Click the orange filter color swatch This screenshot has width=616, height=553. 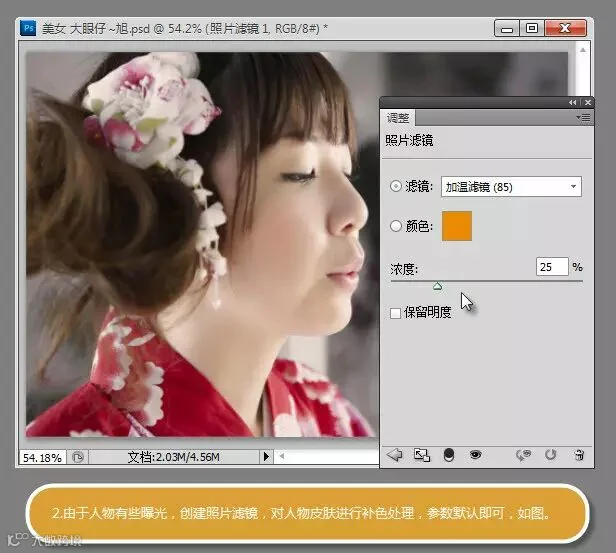click(457, 226)
